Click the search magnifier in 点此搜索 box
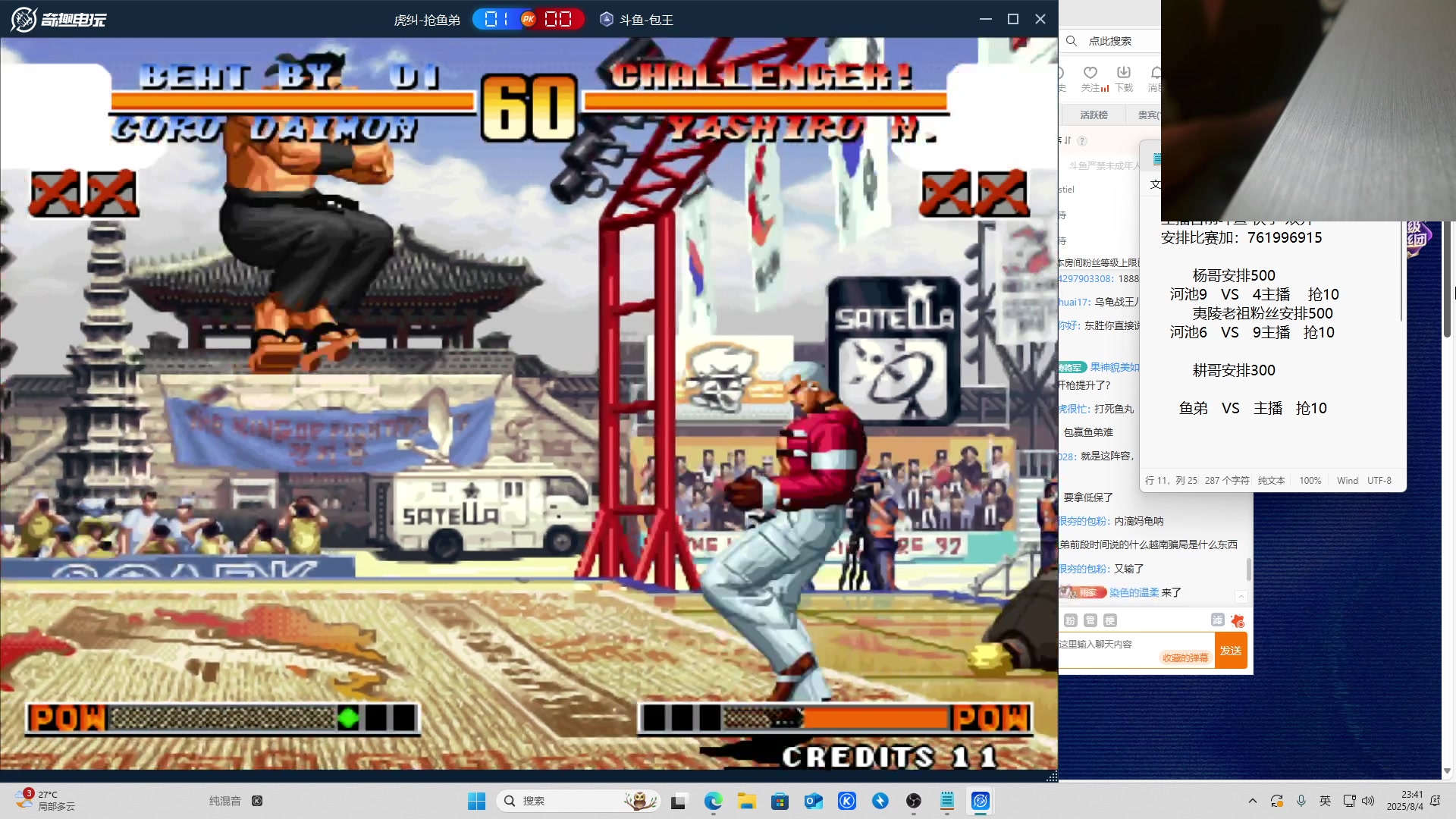 point(1072,41)
